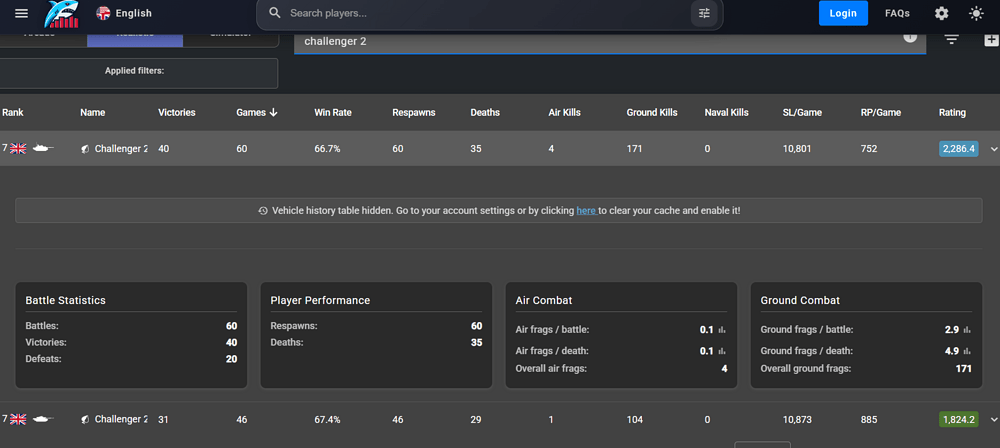The width and height of the screenshot is (1000, 448).
Task: Open chart for Air frags / battle
Action: tap(723, 330)
